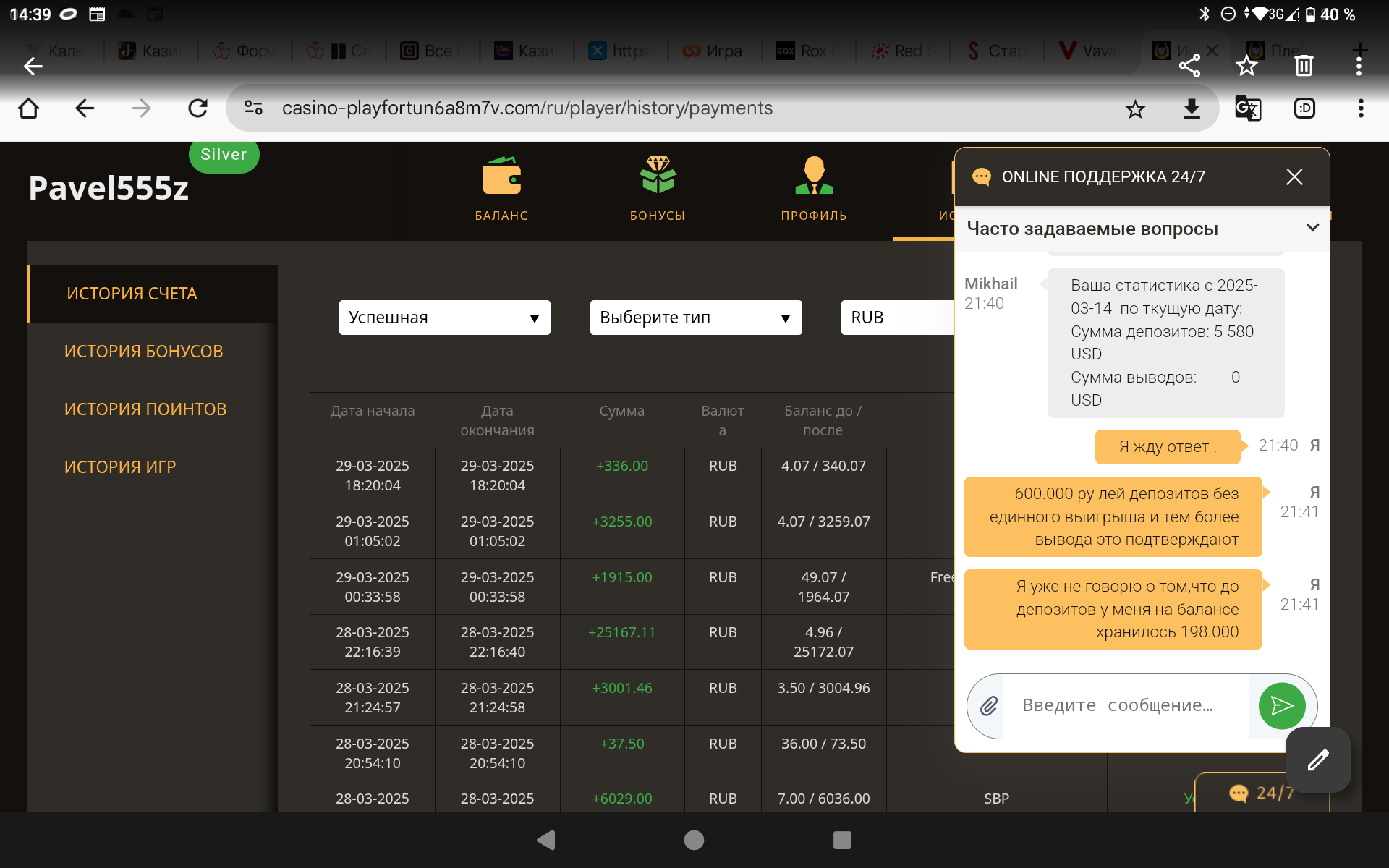Viewport: 1389px width, 868px height.
Task: Open the Баланс wallet icon
Action: [x=501, y=176]
